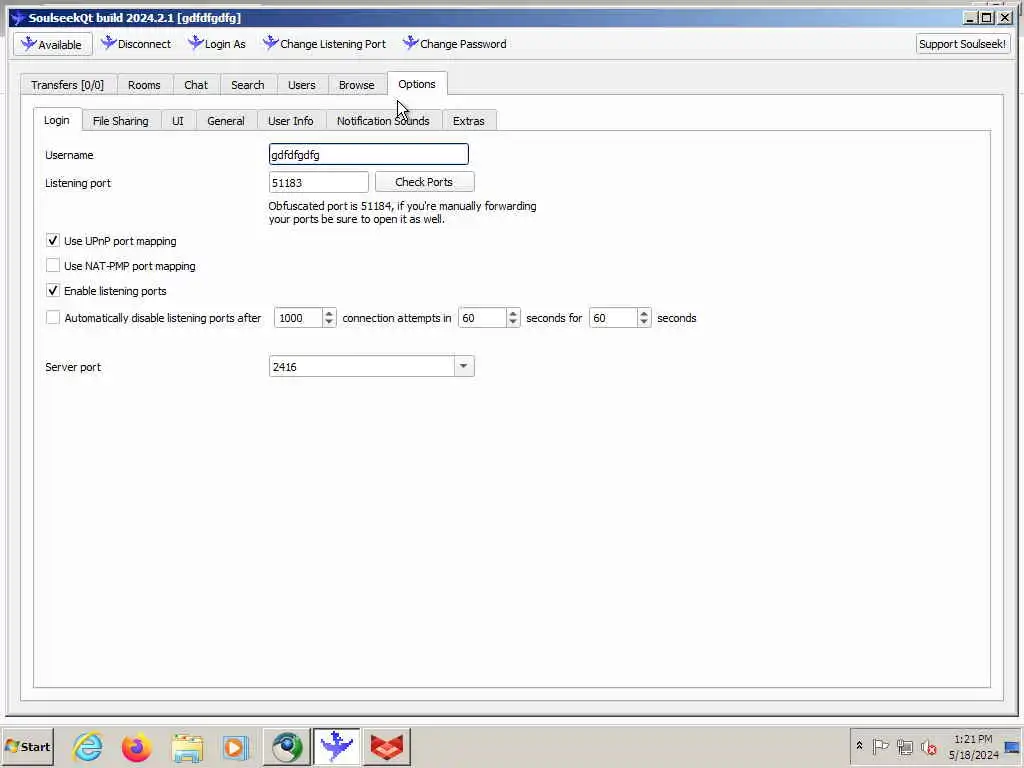Decrease the final seconds duration spinner
The image size is (1024, 768).
pyautogui.click(x=644, y=322)
